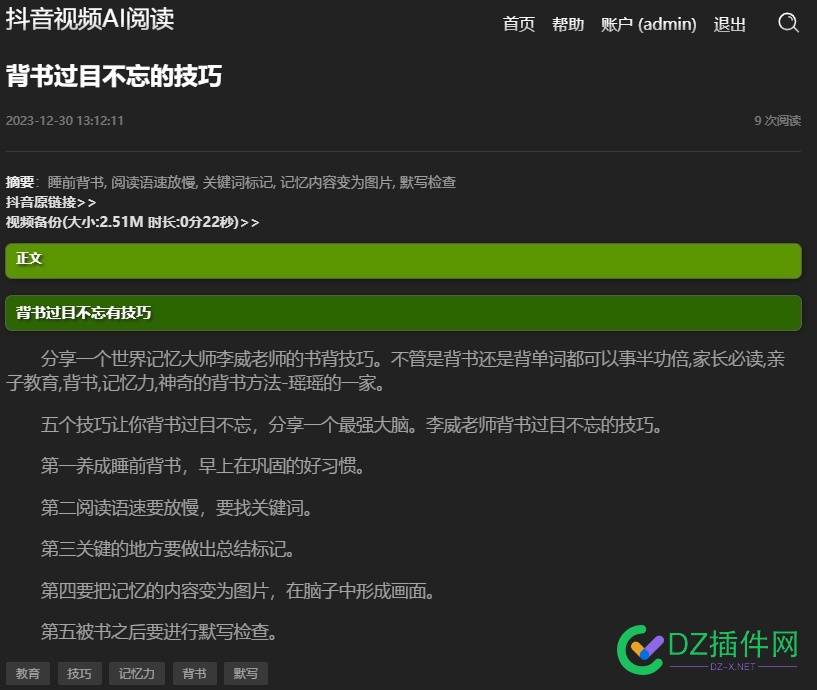Select the 技巧 tag
This screenshot has width=817, height=690.
tap(80, 673)
